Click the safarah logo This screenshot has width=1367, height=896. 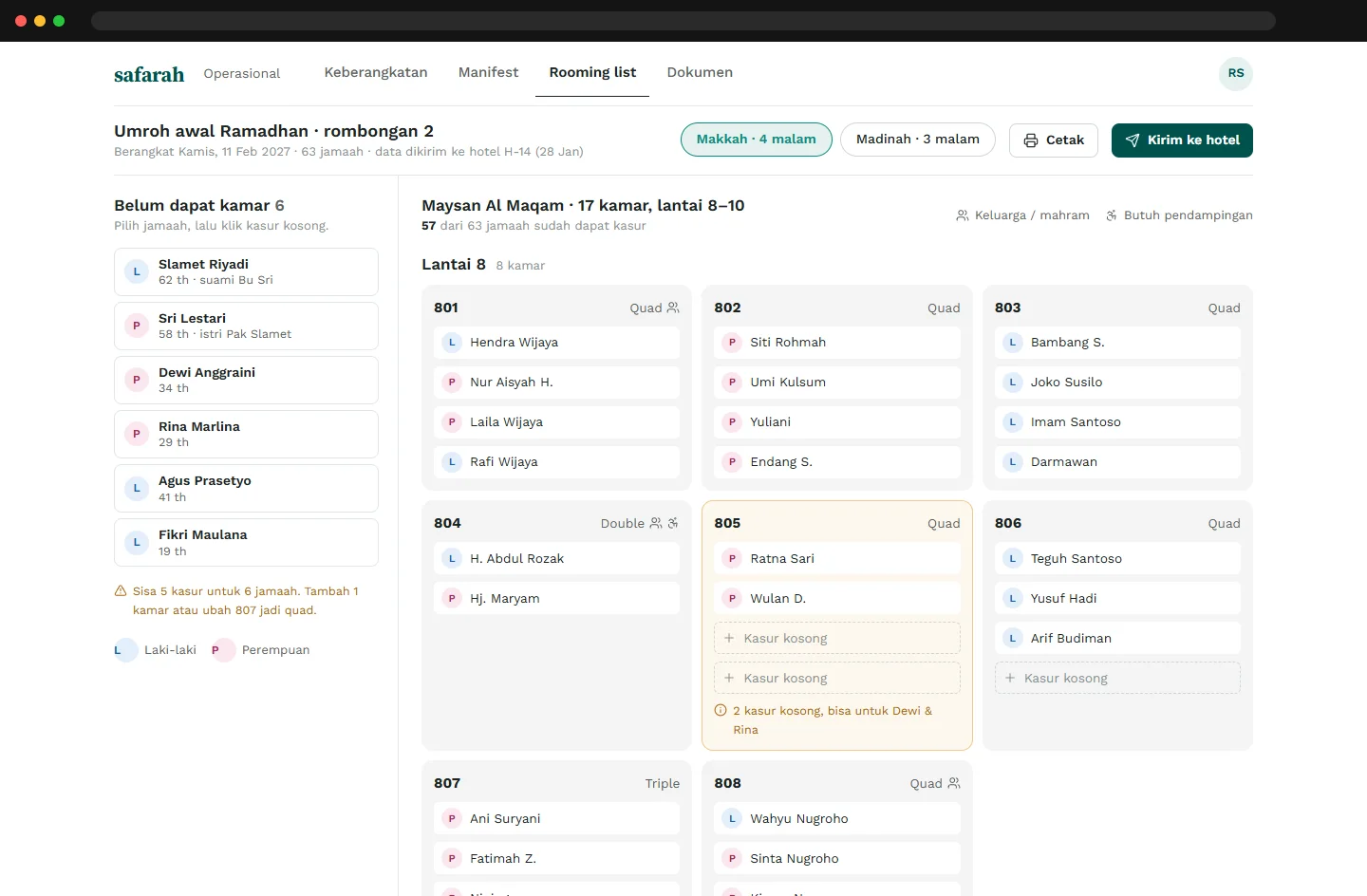tap(149, 74)
